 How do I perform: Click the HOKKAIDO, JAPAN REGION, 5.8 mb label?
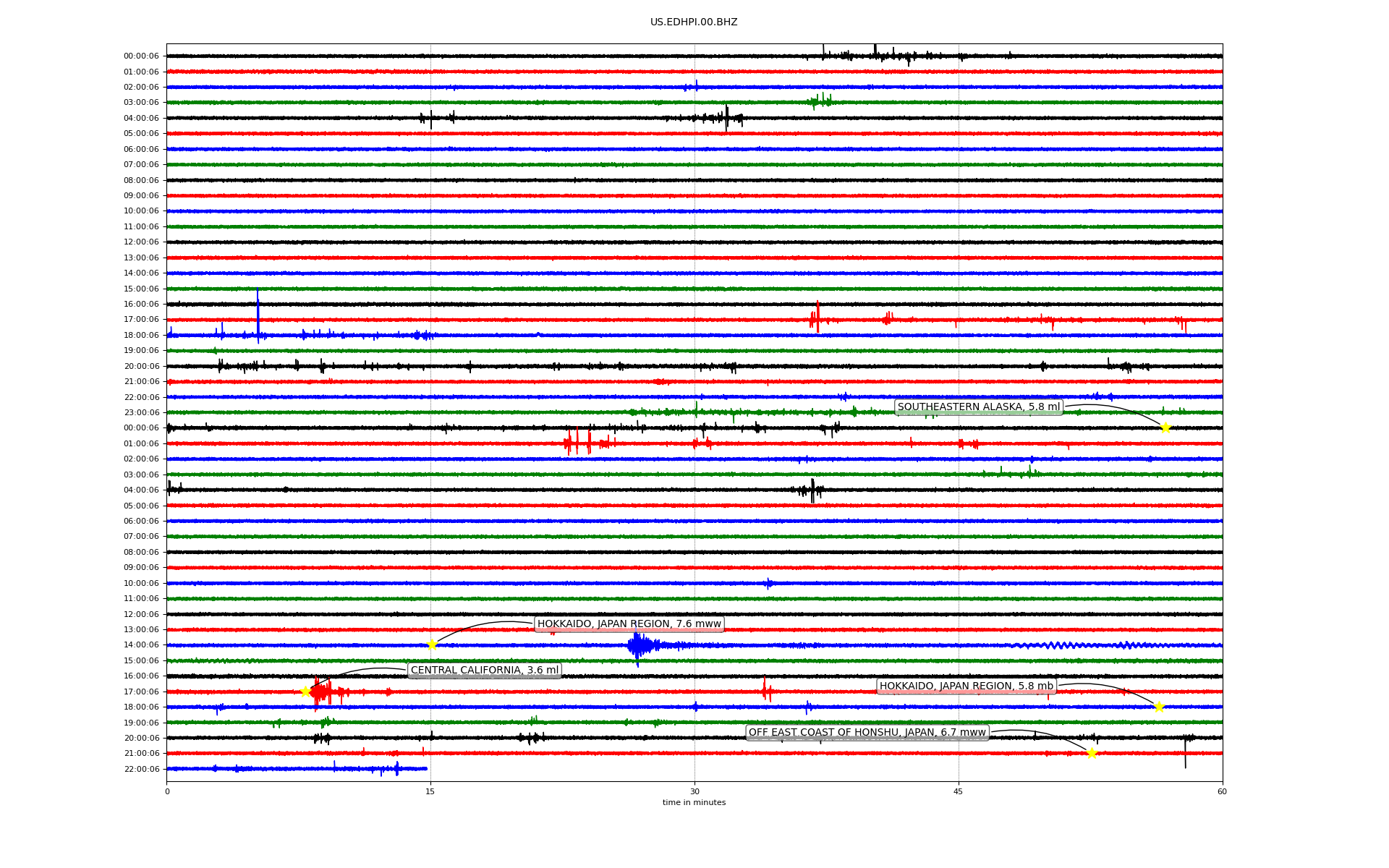coord(966,686)
